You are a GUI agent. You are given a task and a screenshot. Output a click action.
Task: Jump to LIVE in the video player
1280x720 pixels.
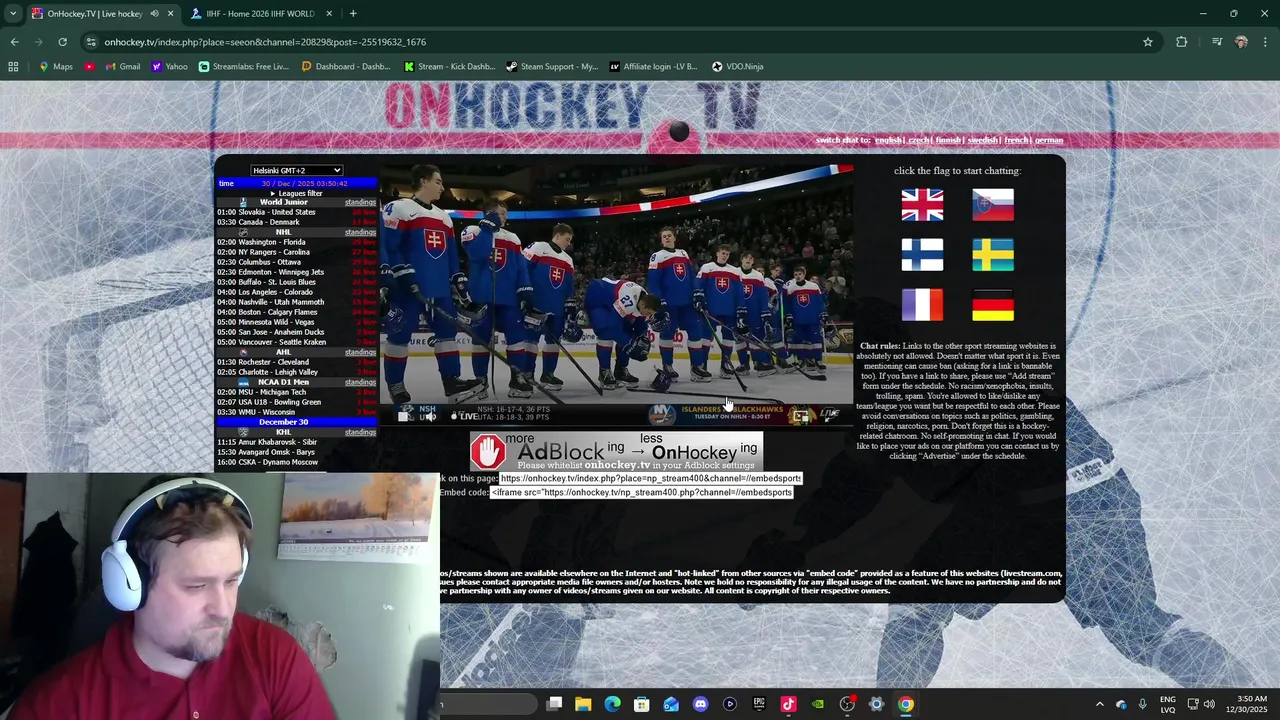click(465, 416)
